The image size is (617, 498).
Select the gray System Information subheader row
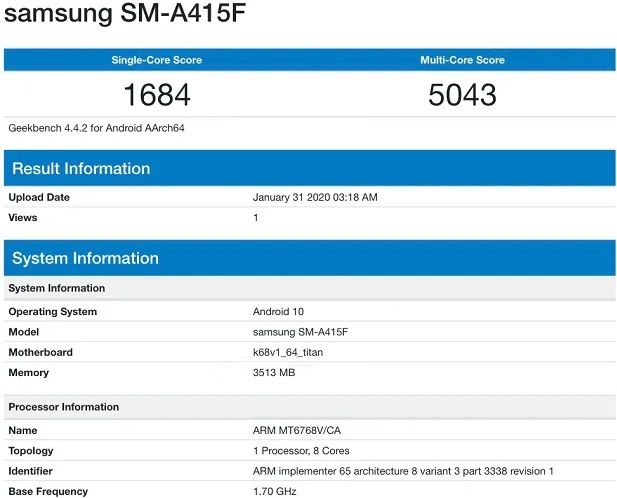click(309, 288)
